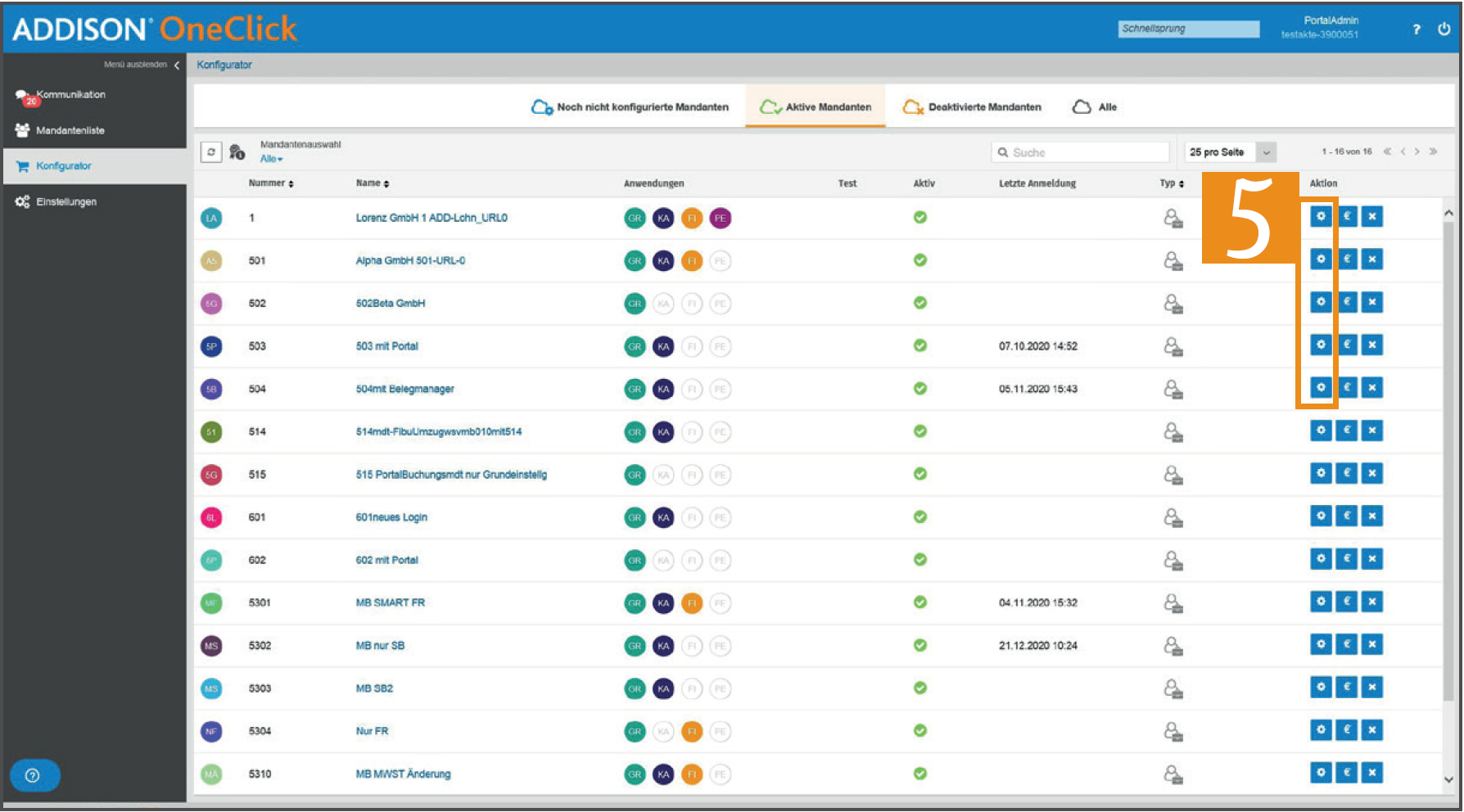This screenshot has width=1464, height=812.
Task: Click euro icon for 503 mit Portal
Action: click(1346, 345)
